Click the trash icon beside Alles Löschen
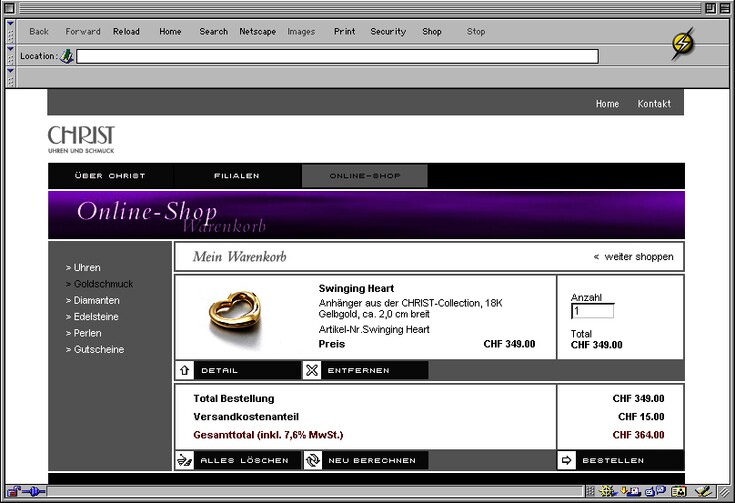The height and width of the screenshot is (503, 735). click(x=184, y=460)
